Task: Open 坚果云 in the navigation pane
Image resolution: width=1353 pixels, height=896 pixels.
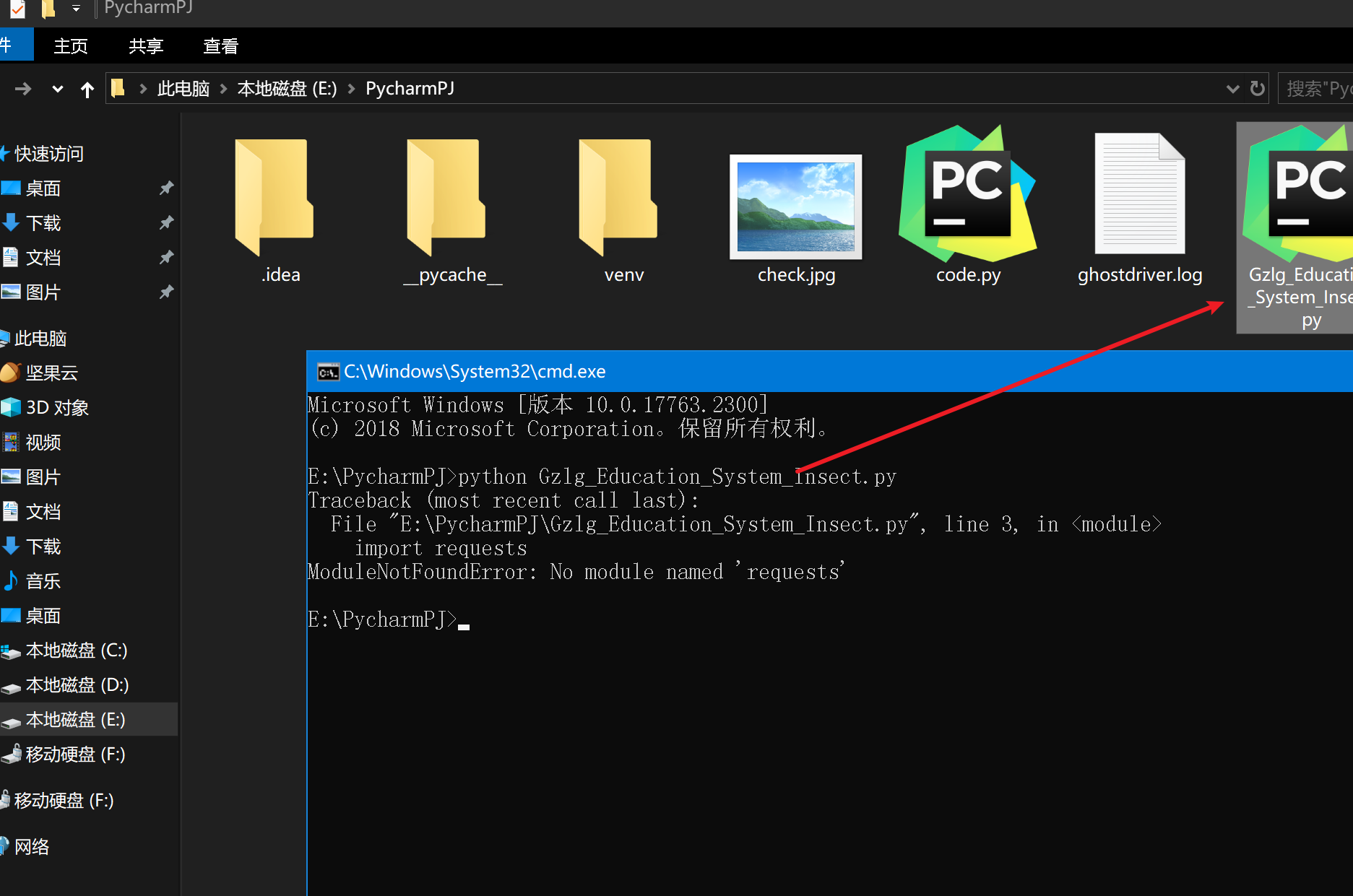Action: tap(52, 373)
